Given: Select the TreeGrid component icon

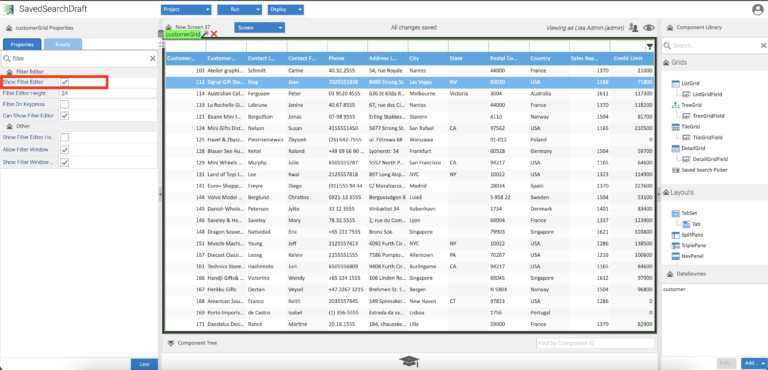Looking at the screenshot, I should [x=675, y=105].
